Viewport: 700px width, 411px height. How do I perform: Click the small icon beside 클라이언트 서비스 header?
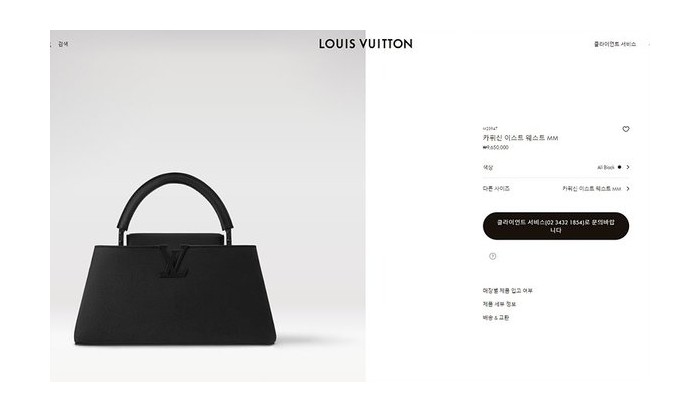pyautogui.click(x=649, y=44)
